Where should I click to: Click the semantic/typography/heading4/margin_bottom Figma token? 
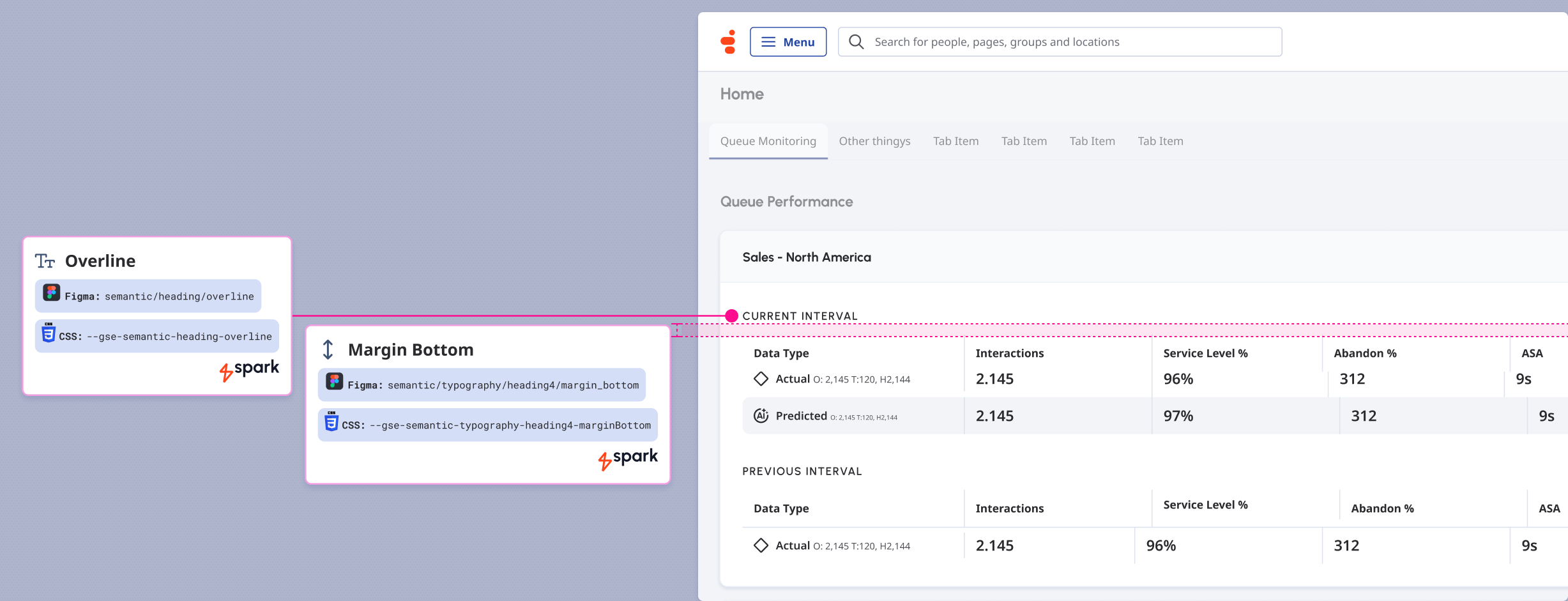click(514, 385)
